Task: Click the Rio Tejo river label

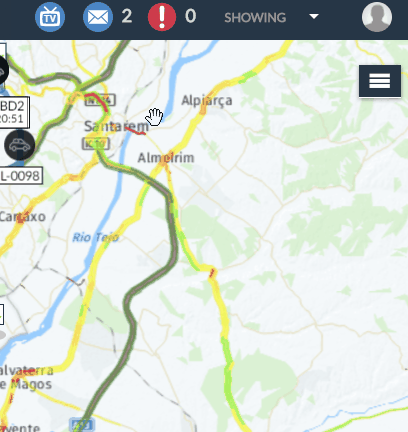Action: pyautogui.click(x=96, y=237)
